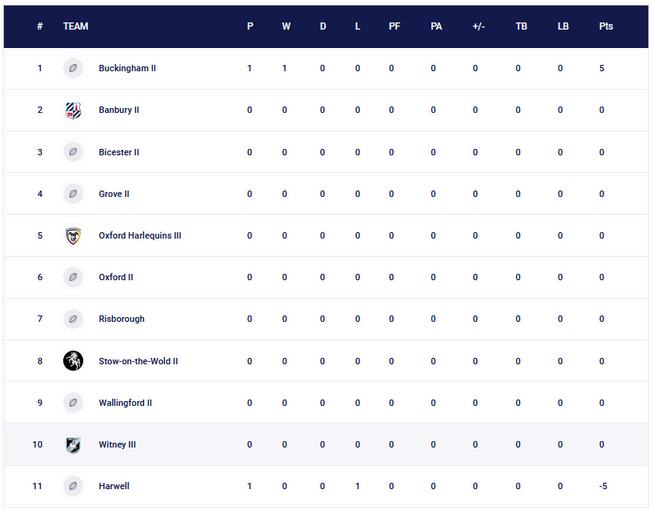Image resolution: width=653 pixels, height=514 pixels.
Task: Click the Oxford Harlequins III club crest
Action: [x=73, y=236]
